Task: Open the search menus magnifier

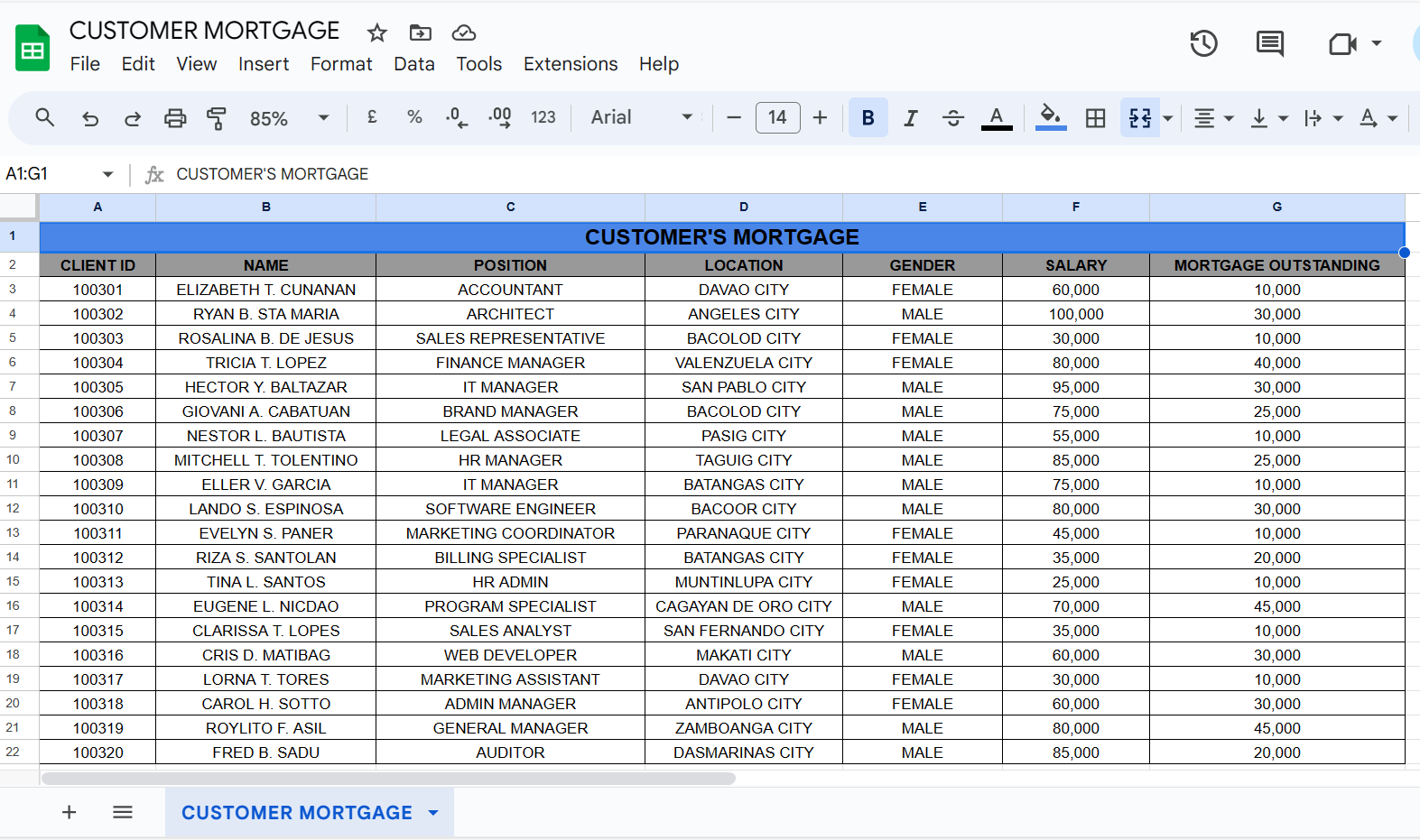Action: (44, 117)
